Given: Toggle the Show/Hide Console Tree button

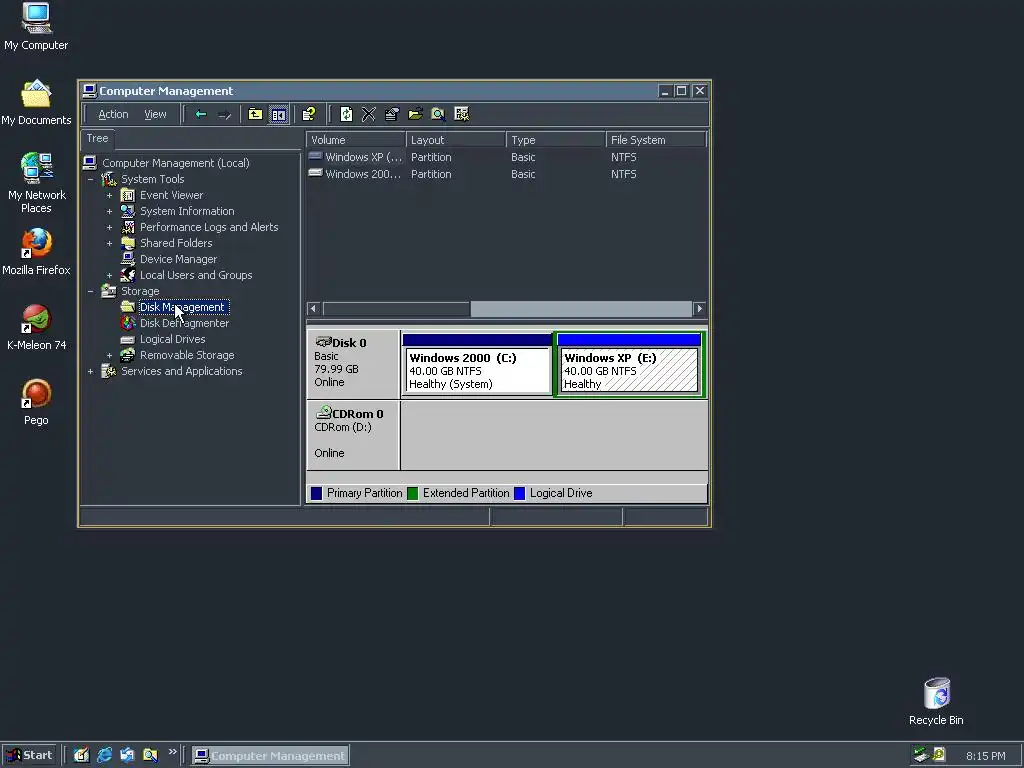Looking at the screenshot, I should pos(278,114).
